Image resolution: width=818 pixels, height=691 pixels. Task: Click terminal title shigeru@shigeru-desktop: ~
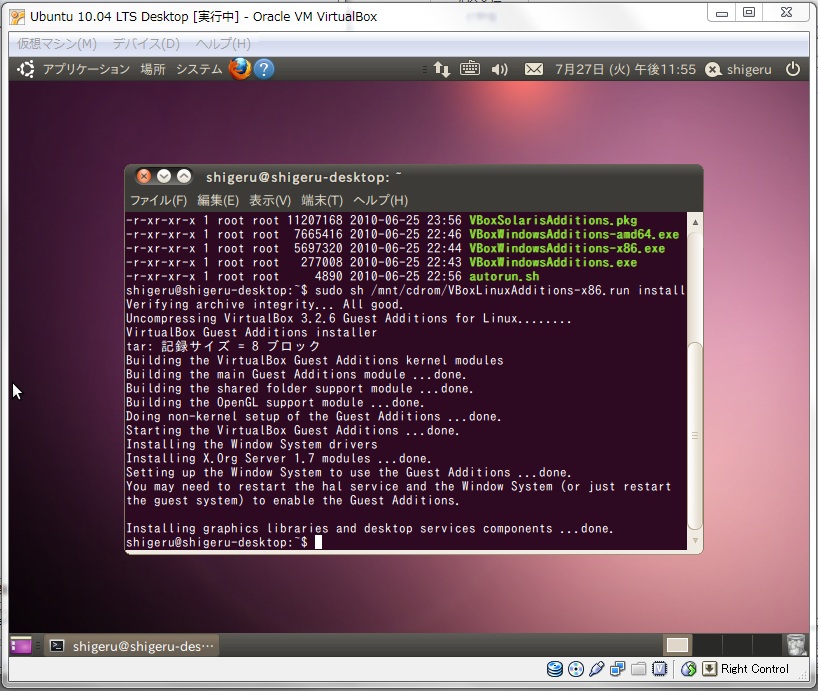click(x=304, y=177)
